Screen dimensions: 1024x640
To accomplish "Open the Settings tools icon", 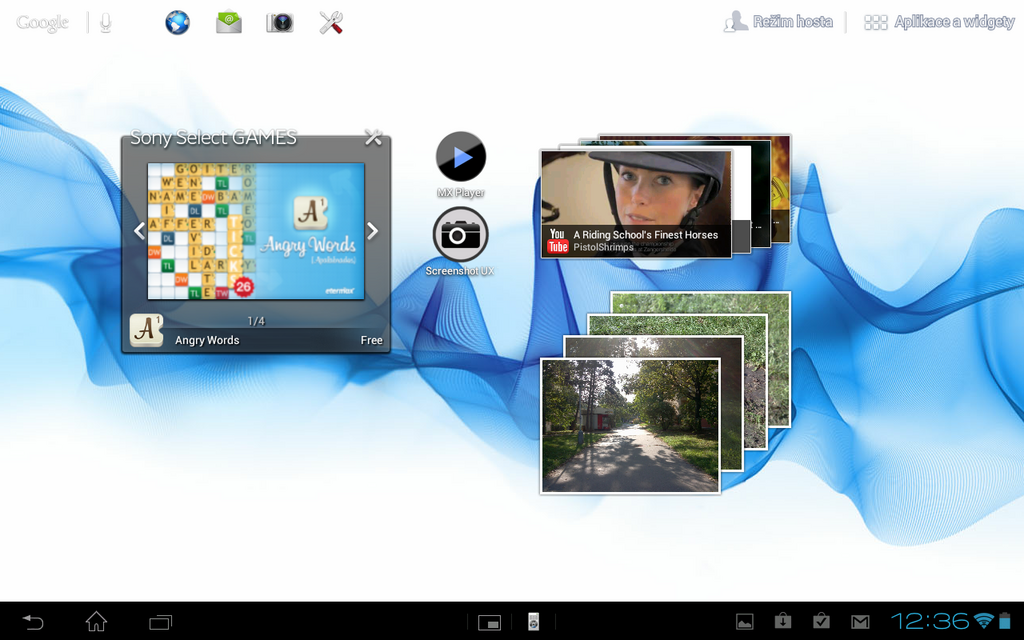I will [x=330, y=22].
